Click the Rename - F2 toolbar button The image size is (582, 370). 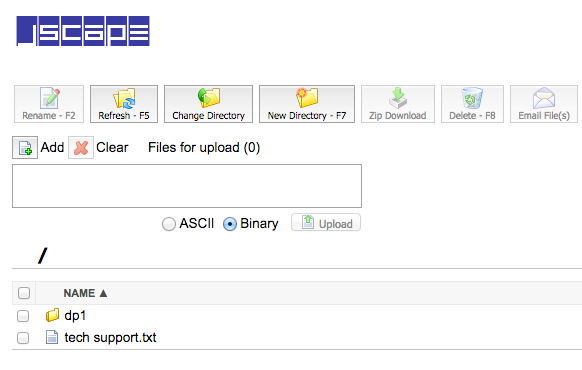point(49,104)
